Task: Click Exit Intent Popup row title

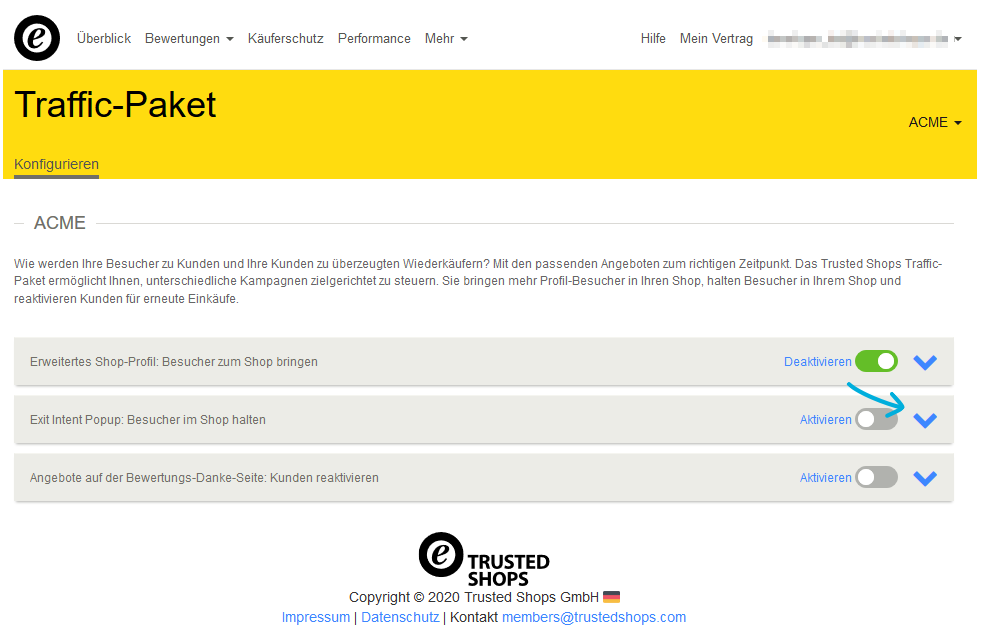Action: (x=148, y=420)
